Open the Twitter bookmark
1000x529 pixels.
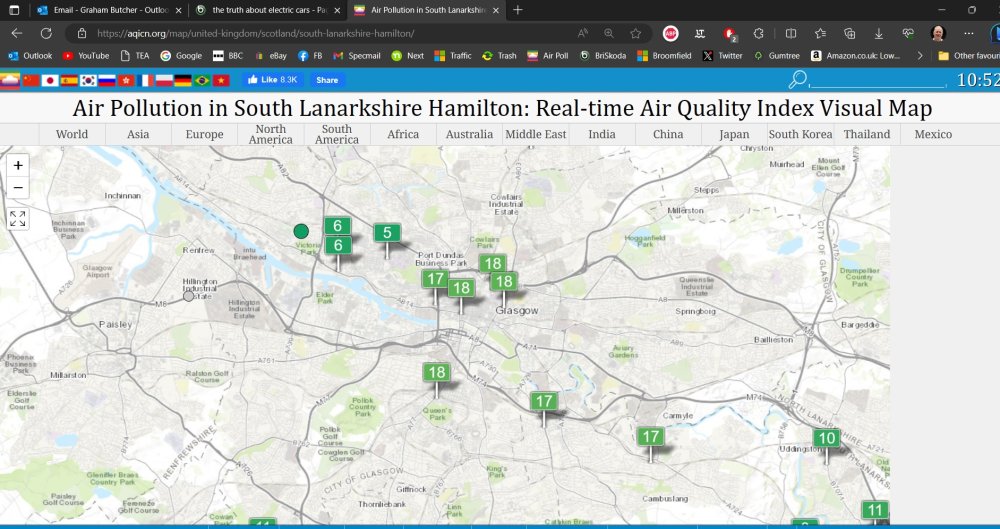(723, 56)
